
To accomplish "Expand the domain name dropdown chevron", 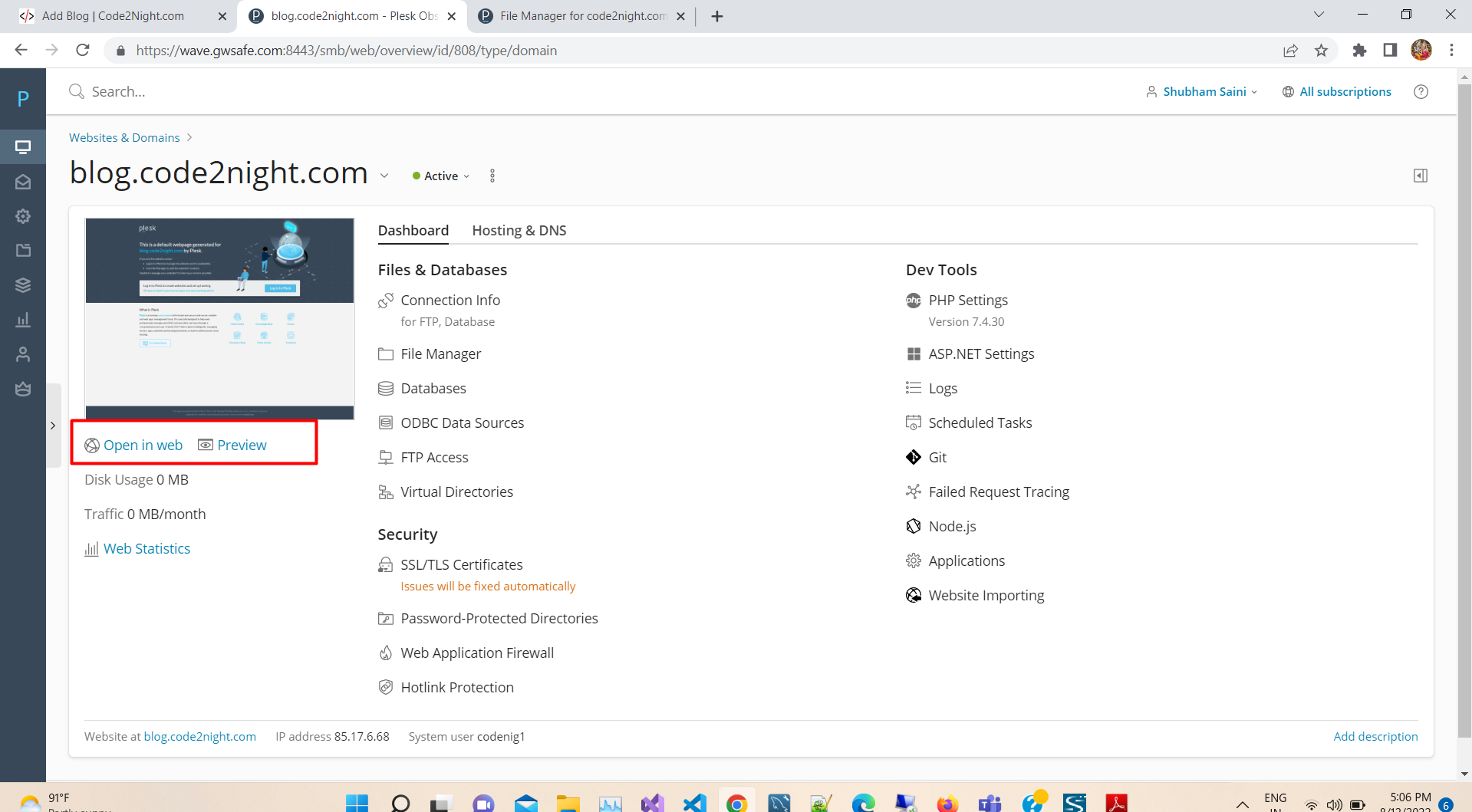I will pos(384,176).
